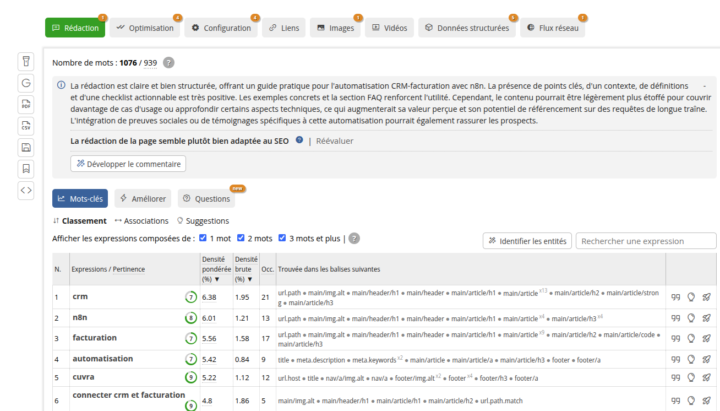The height and width of the screenshot is (411, 720).
Task: Click the lightbulb icon in the 'cuvra' row
Action: click(x=691, y=377)
